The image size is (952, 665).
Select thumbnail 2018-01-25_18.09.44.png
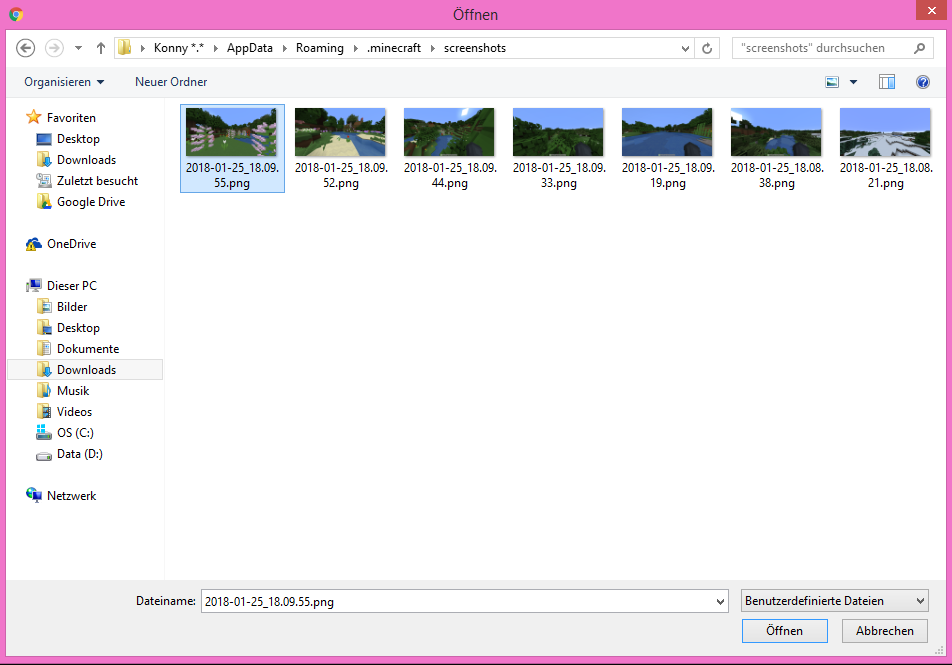point(450,148)
